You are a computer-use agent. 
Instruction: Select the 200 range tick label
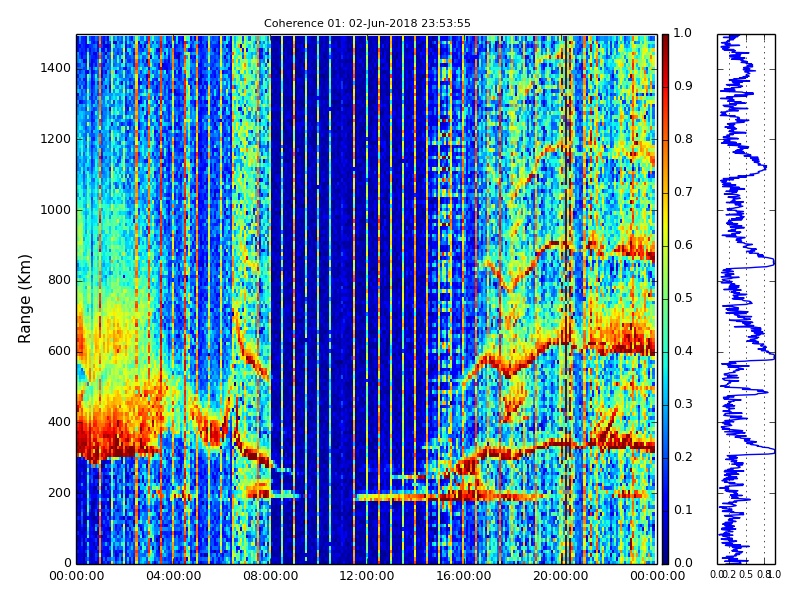click(x=59, y=493)
